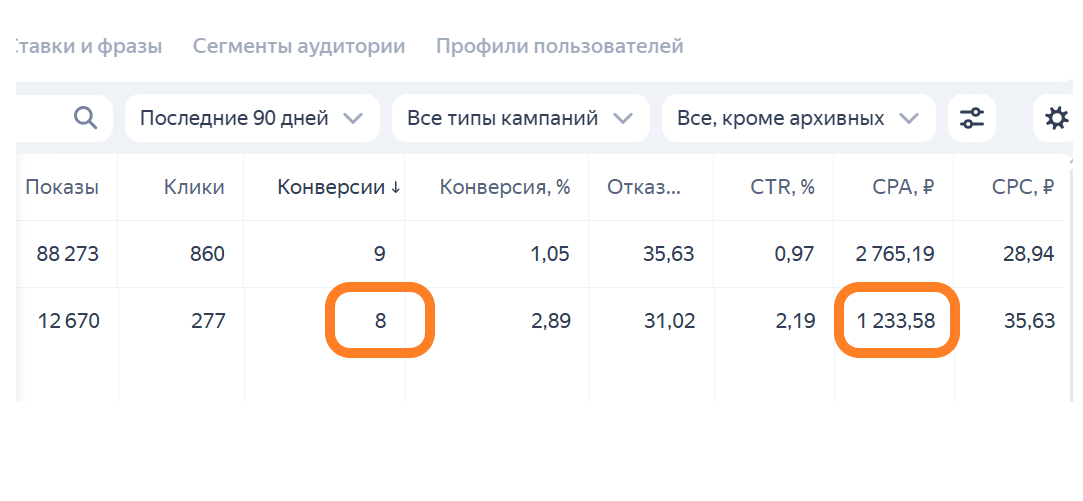Open the gear column settings
This screenshot has width=1083, height=501.
pyautogui.click(x=1056, y=118)
